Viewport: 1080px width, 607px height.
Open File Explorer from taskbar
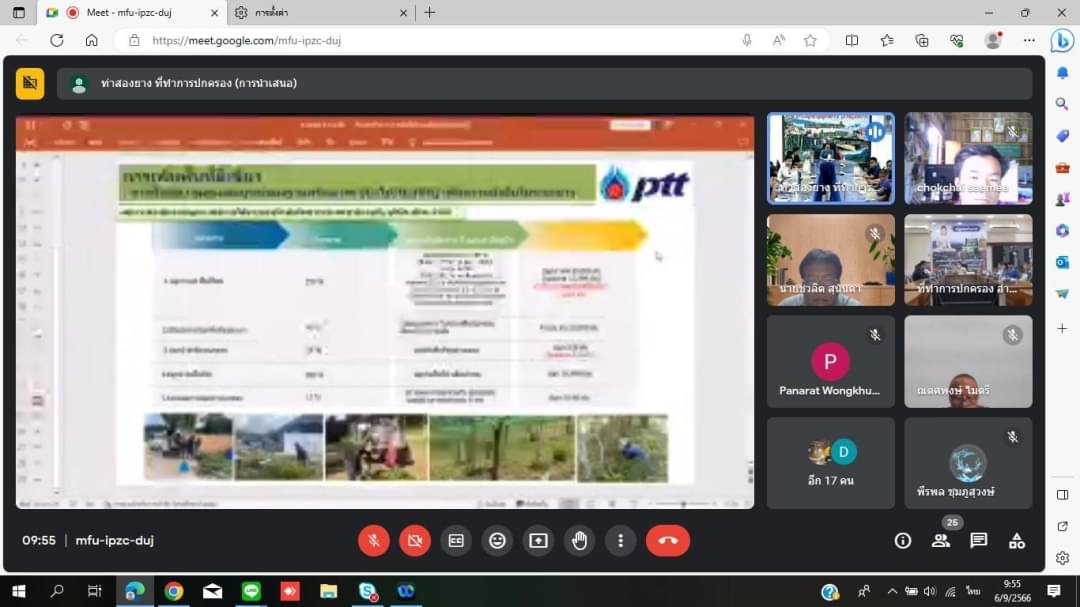tap(329, 591)
